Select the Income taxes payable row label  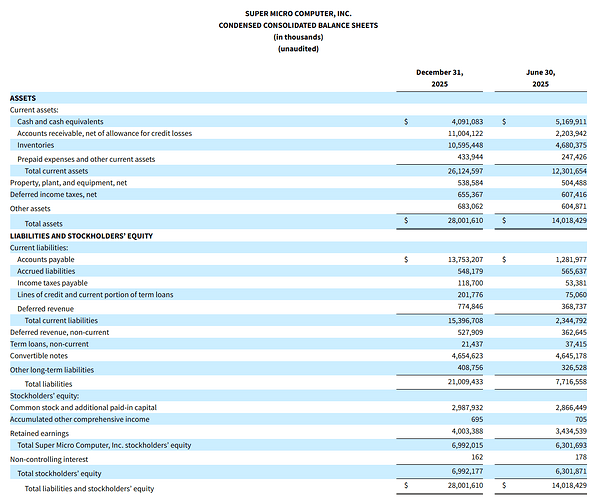[53, 283]
